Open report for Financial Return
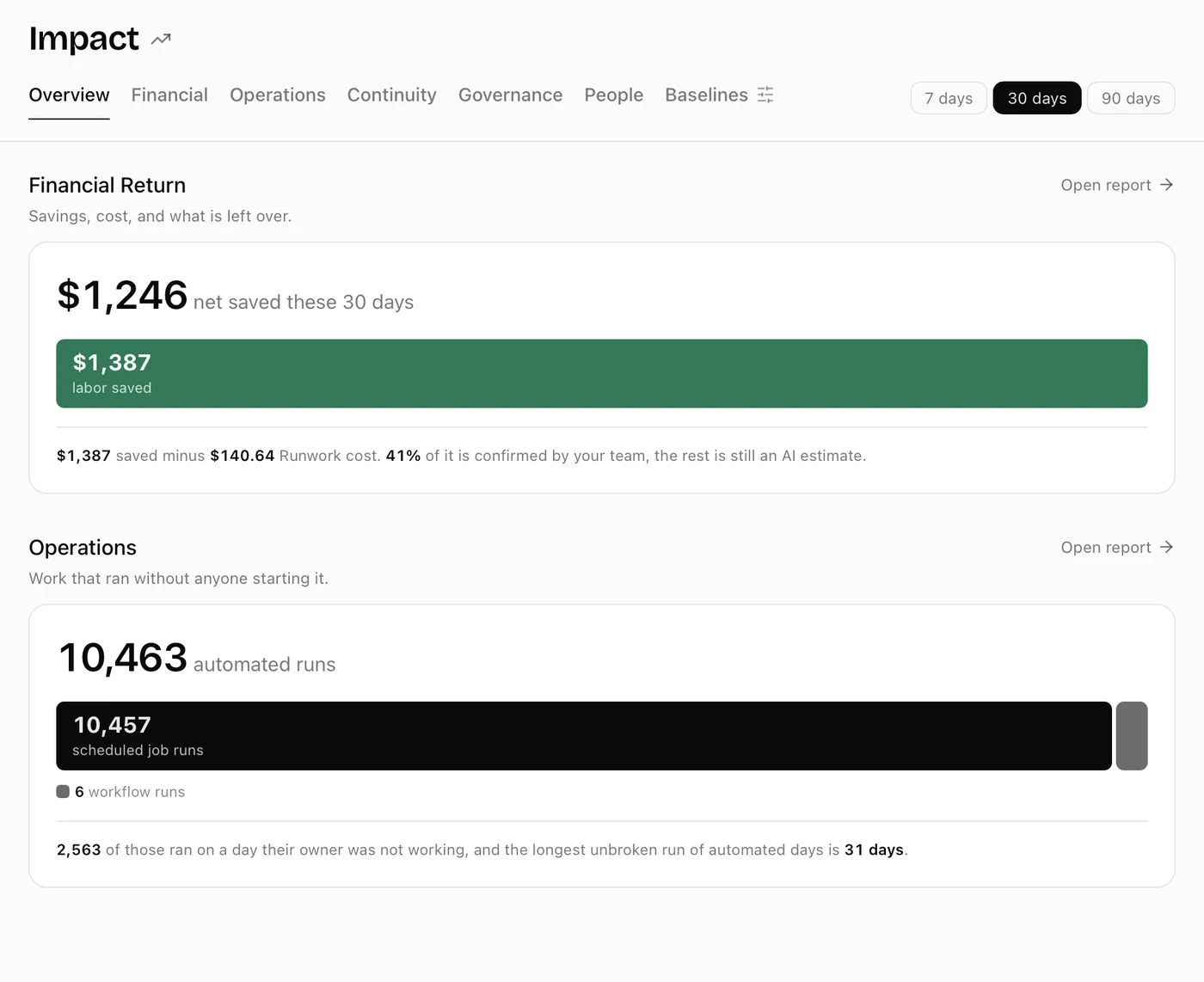Screen dimensions: 1204x982 [x=1117, y=185]
